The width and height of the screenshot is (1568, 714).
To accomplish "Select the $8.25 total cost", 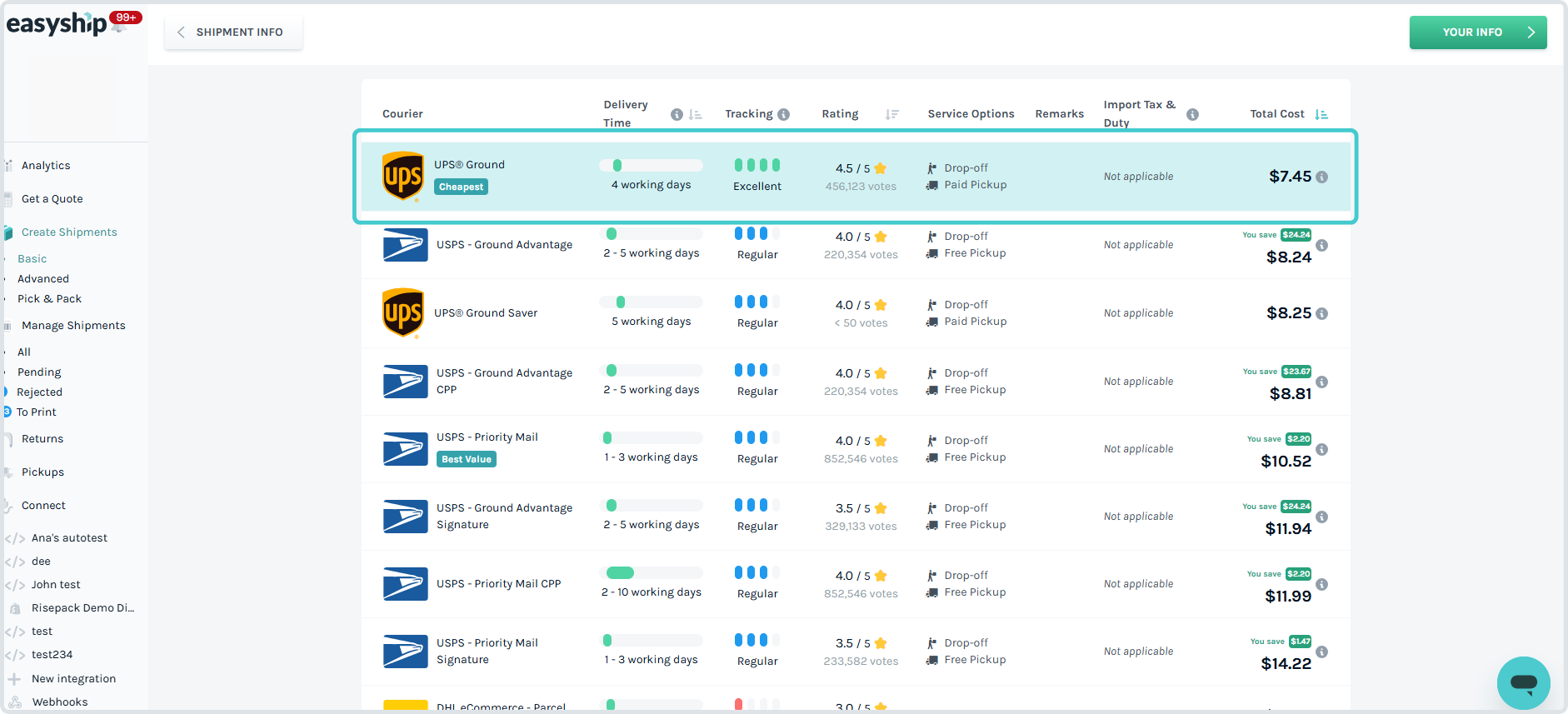I will point(1289,313).
